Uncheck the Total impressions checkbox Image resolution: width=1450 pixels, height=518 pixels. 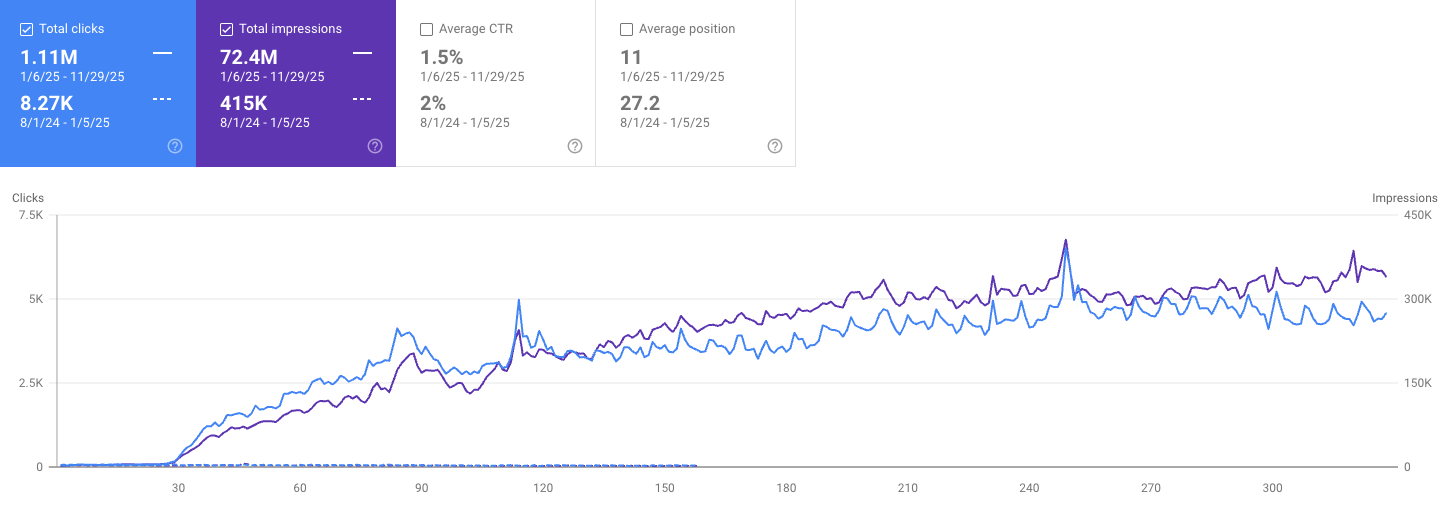click(227, 29)
